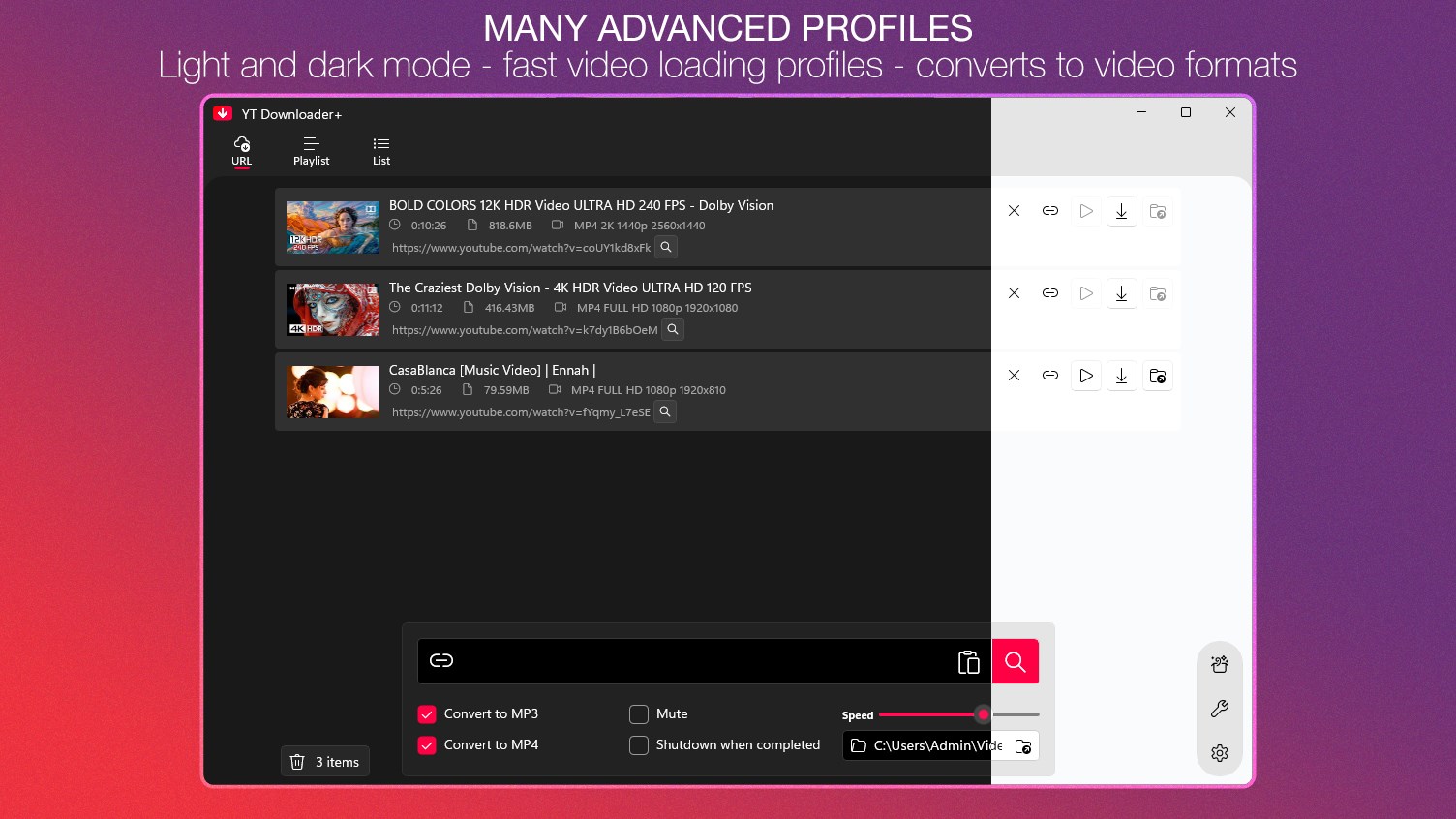Search URL of BOLD COLORS 12K video
Screen dimensions: 1456x819
tap(666, 247)
